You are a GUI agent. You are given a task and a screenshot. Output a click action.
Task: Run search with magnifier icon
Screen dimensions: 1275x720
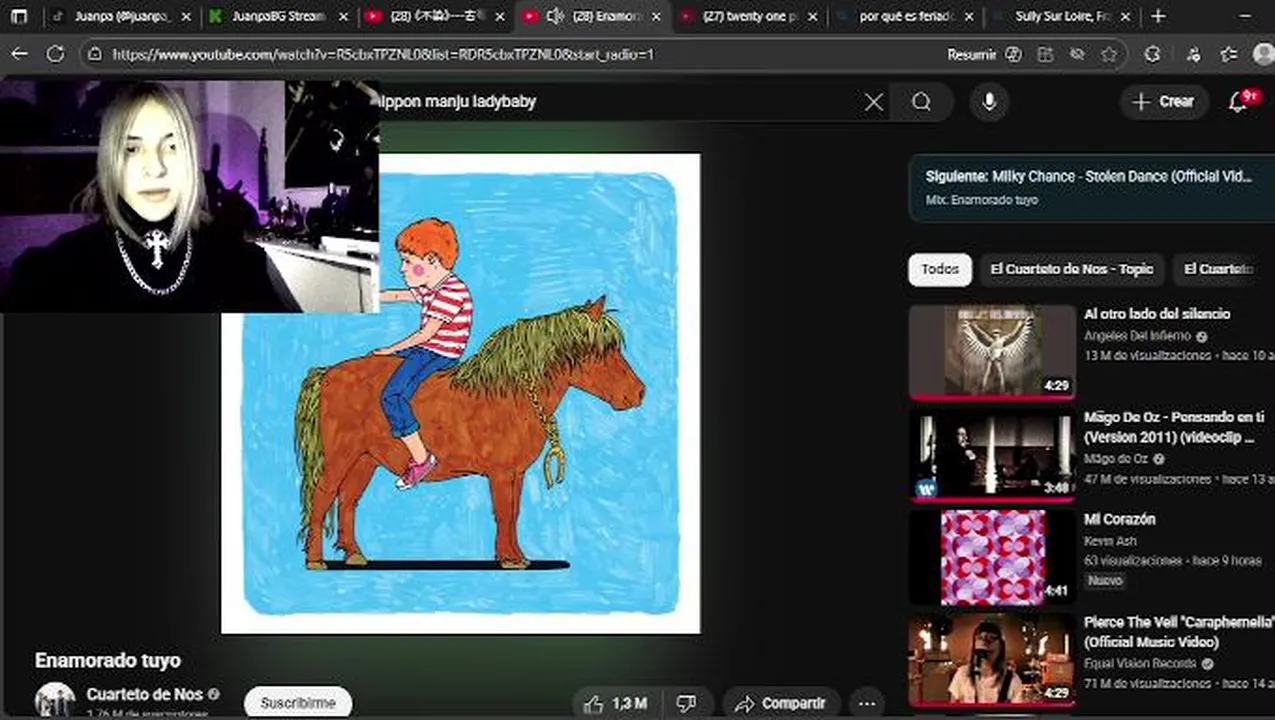[921, 102]
